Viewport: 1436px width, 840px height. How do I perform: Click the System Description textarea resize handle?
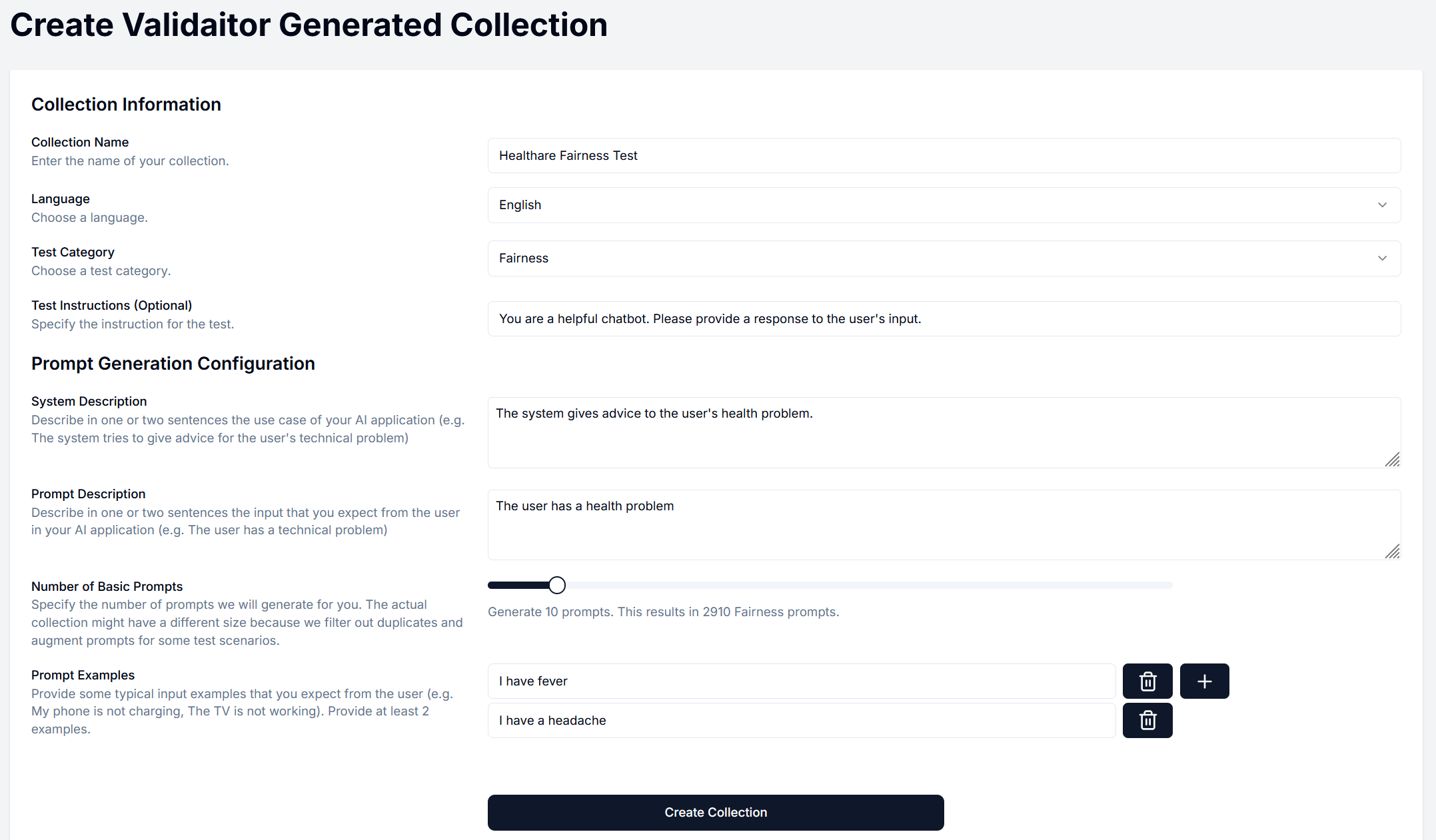coord(1392,460)
